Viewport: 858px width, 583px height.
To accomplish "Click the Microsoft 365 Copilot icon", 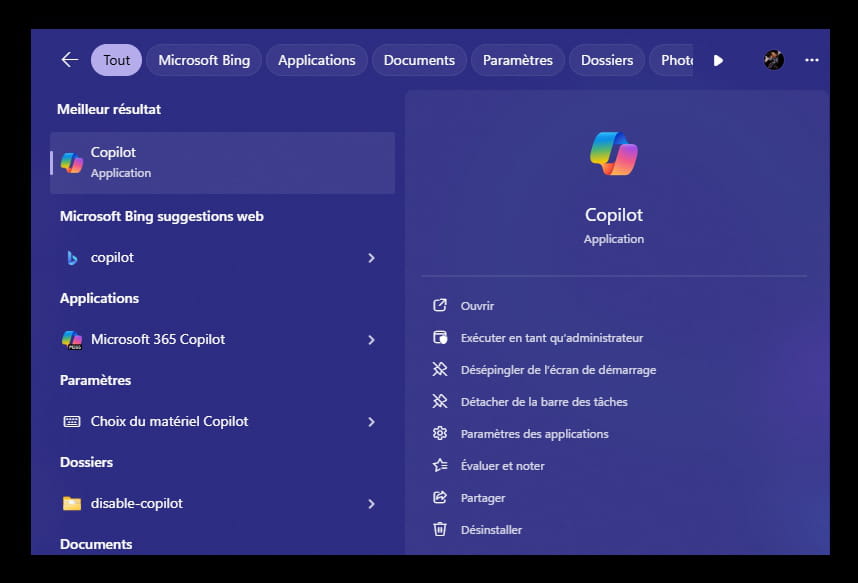I will click(x=72, y=340).
